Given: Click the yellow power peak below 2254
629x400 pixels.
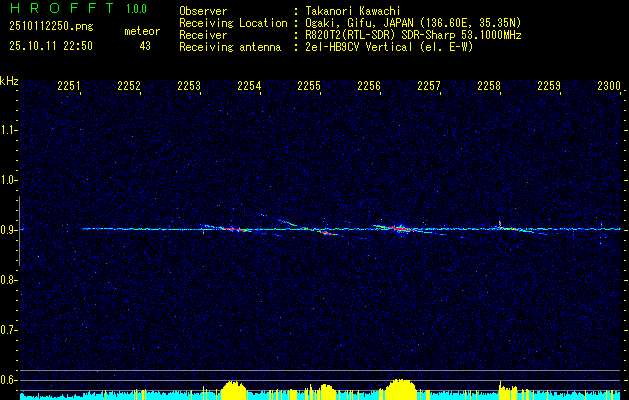Looking at the screenshot, I should click(233, 390).
